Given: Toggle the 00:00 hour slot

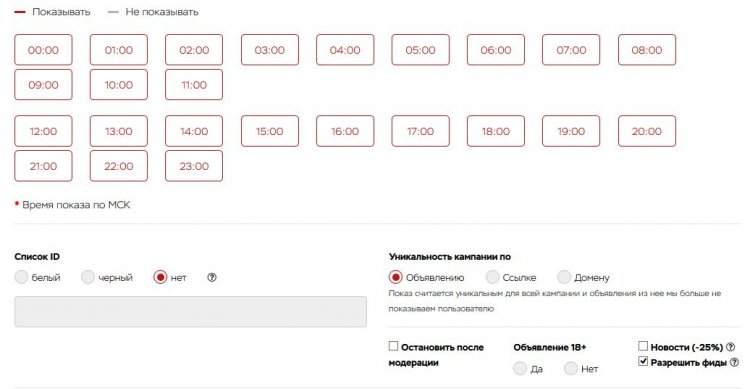Looking at the screenshot, I should [x=44, y=50].
